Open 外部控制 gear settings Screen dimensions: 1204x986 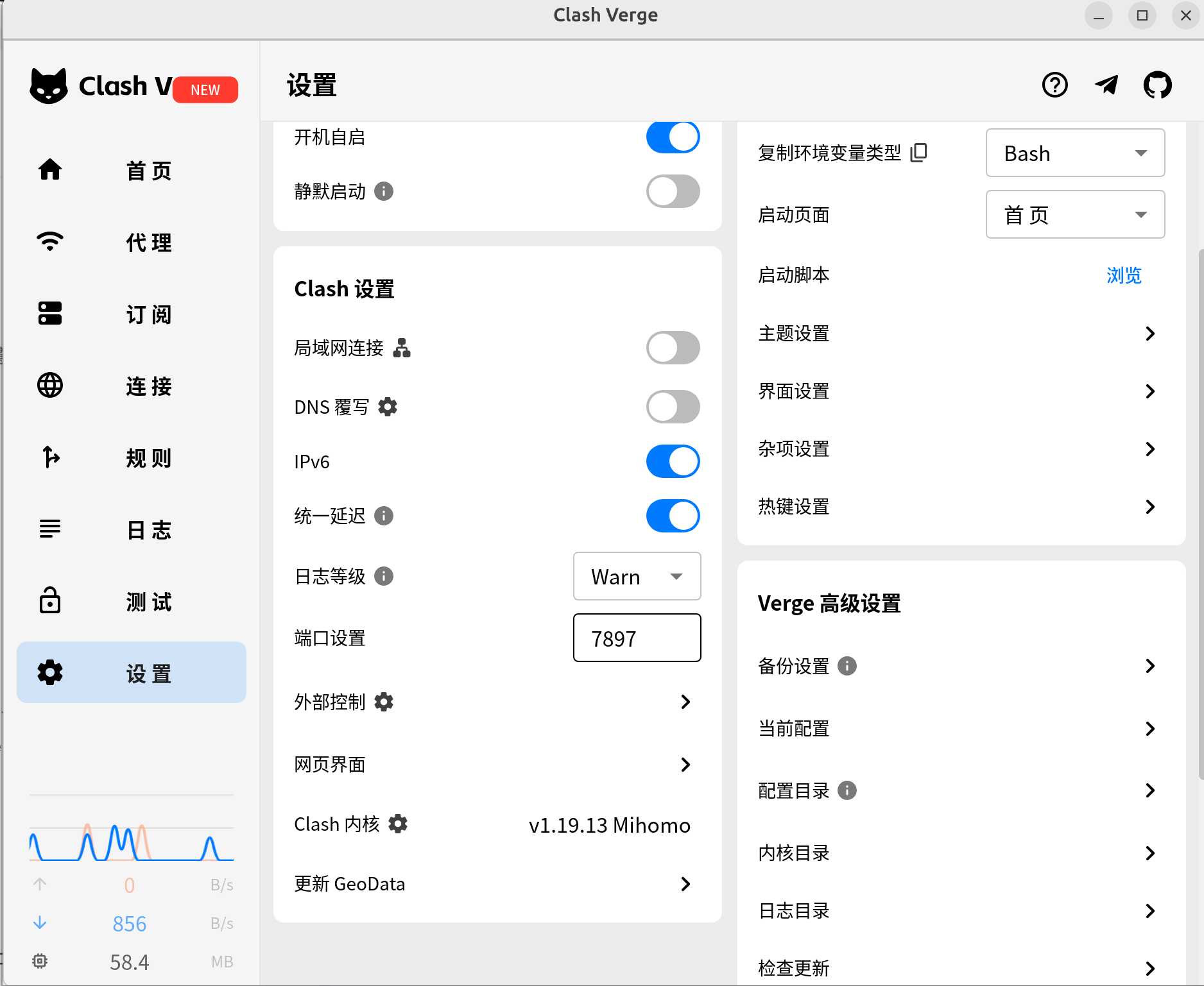[x=384, y=702]
